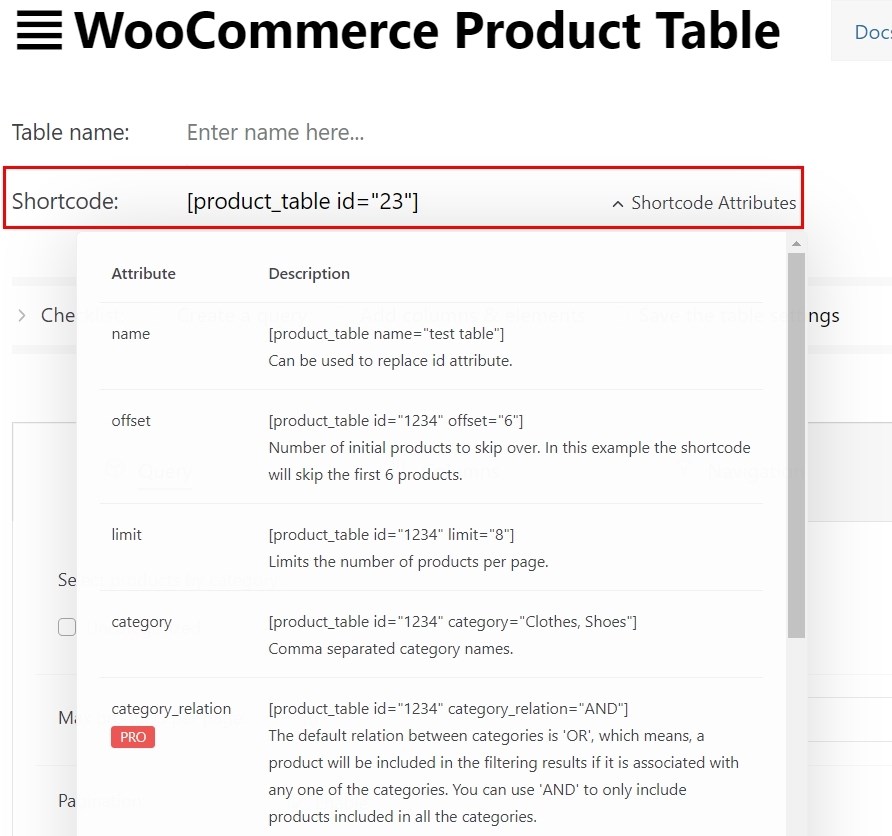Click the 'Description' column header
This screenshot has width=892, height=836.
pos(309,274)
